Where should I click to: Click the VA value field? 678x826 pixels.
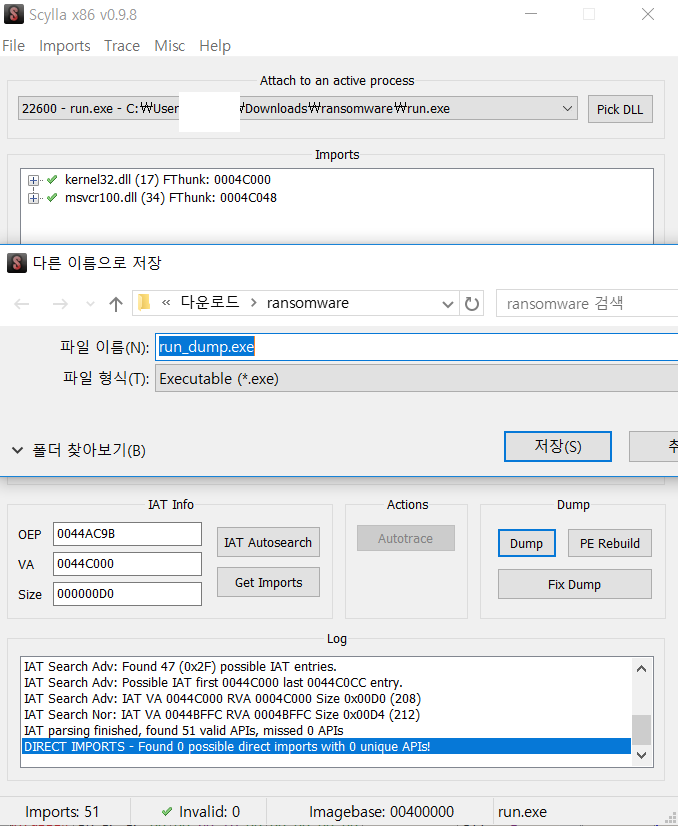(x=127, y=564)
